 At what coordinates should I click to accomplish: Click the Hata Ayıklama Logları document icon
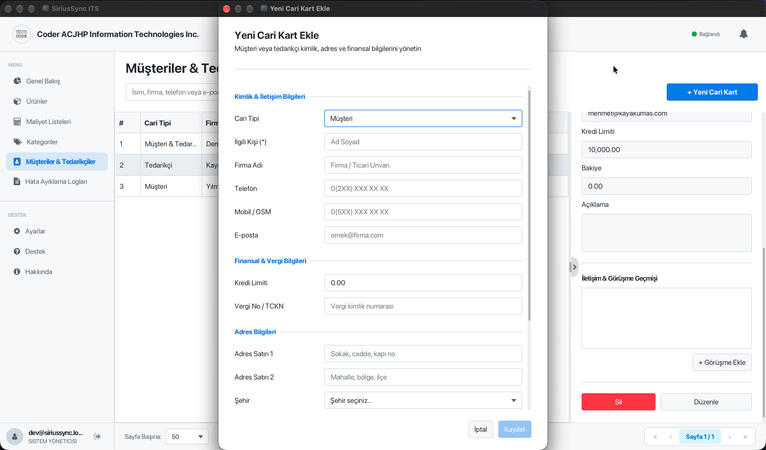pyautogui.click(x=17, y=181)
